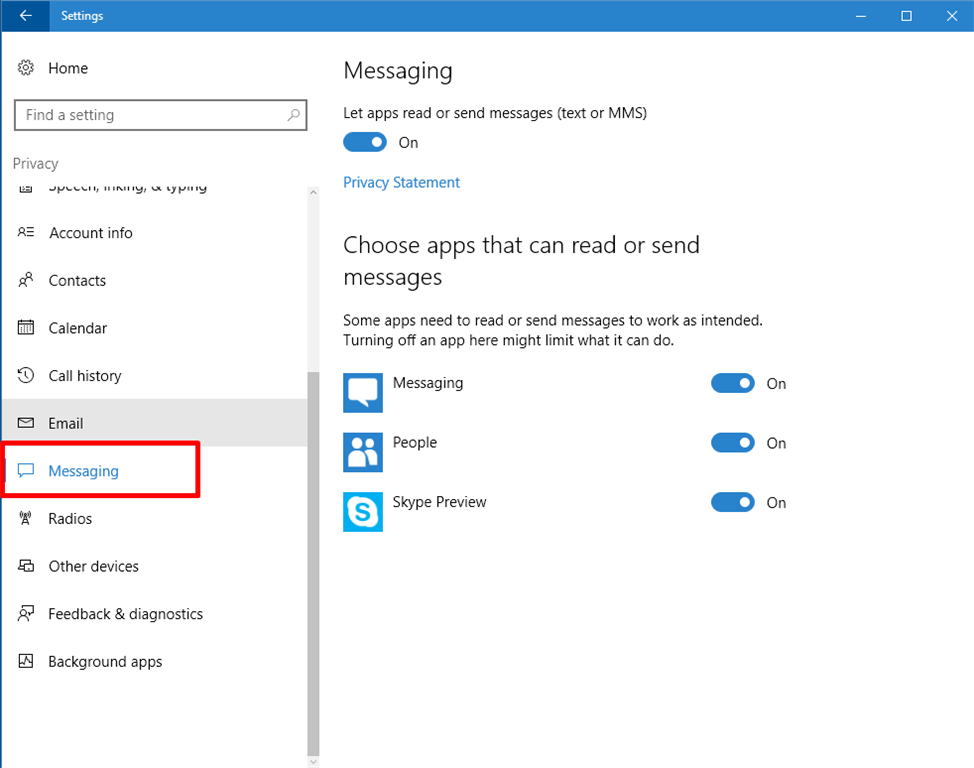Click the Home gear icon
The width and height of the screenshot is (974, 768).
coord(25,68)
